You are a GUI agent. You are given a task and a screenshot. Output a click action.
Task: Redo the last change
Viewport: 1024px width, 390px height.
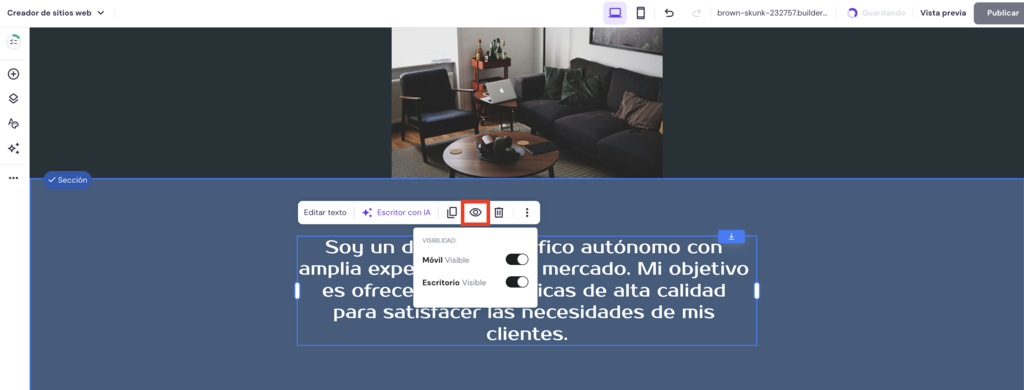(696, 13)
